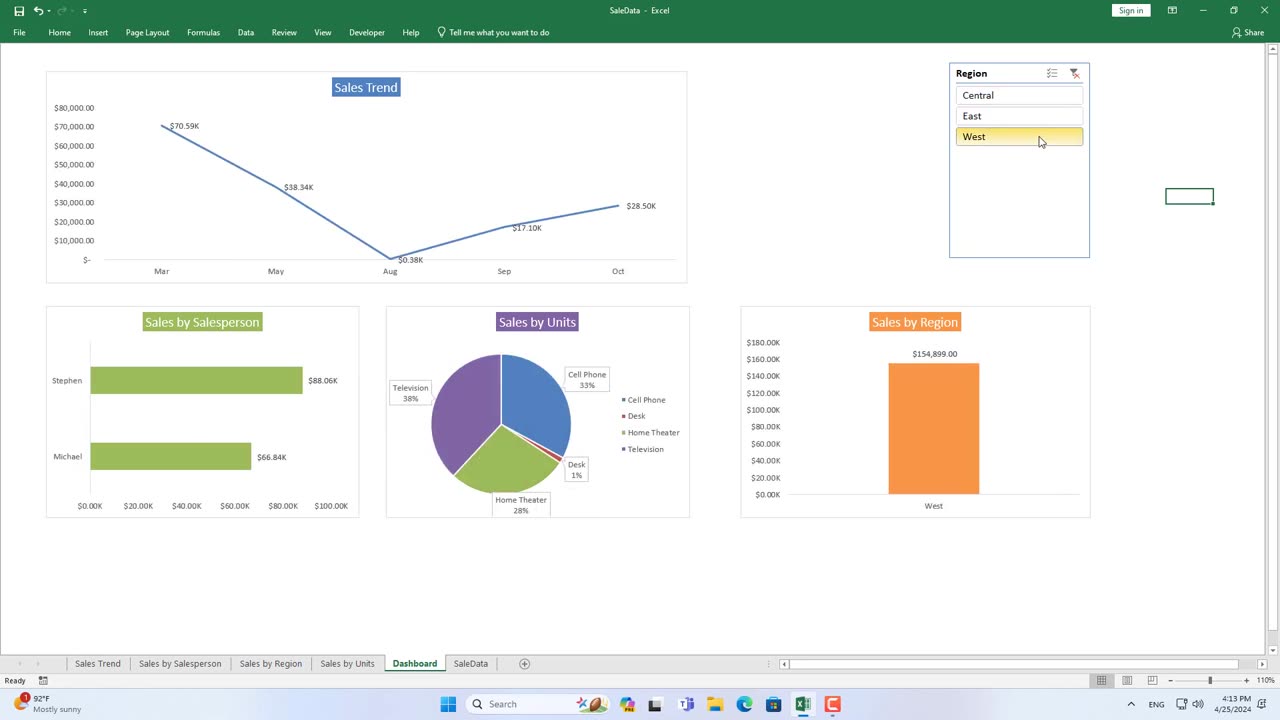The height and width of the screenshot is (720, 1280).
Task: Open Ribbon Display Options
Action: (x=1172, y=10)
